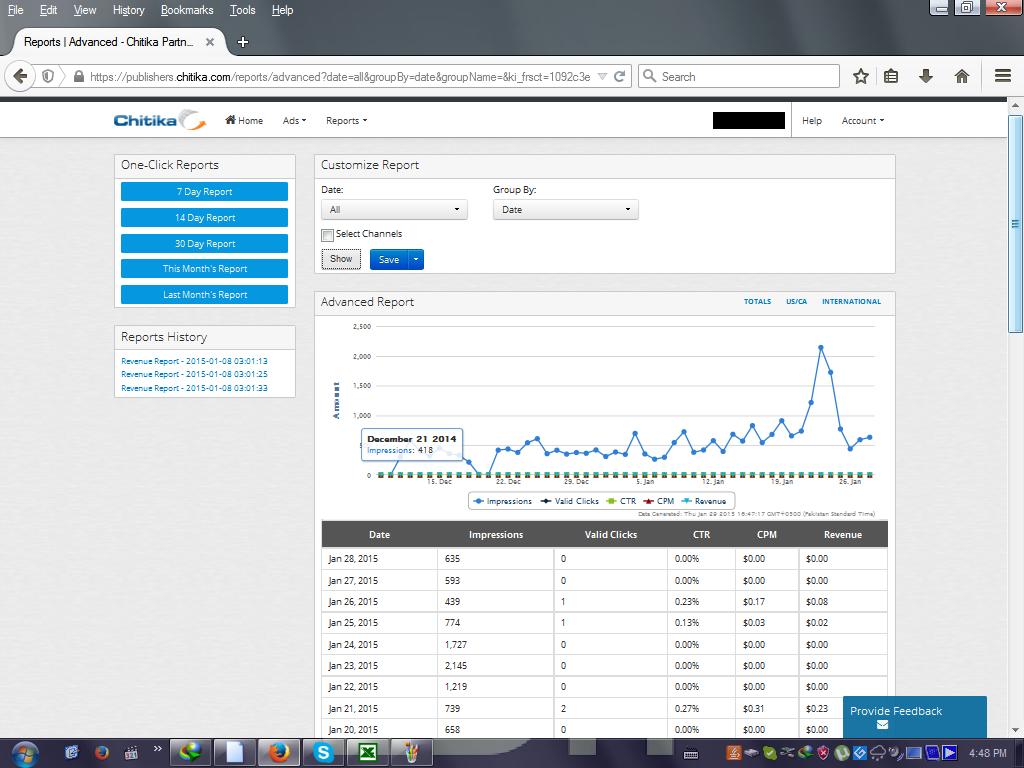The image size is (1024, 768).
Task: Click the browser back arrow button
Action: pyautogui.click(x=20, y=76)
